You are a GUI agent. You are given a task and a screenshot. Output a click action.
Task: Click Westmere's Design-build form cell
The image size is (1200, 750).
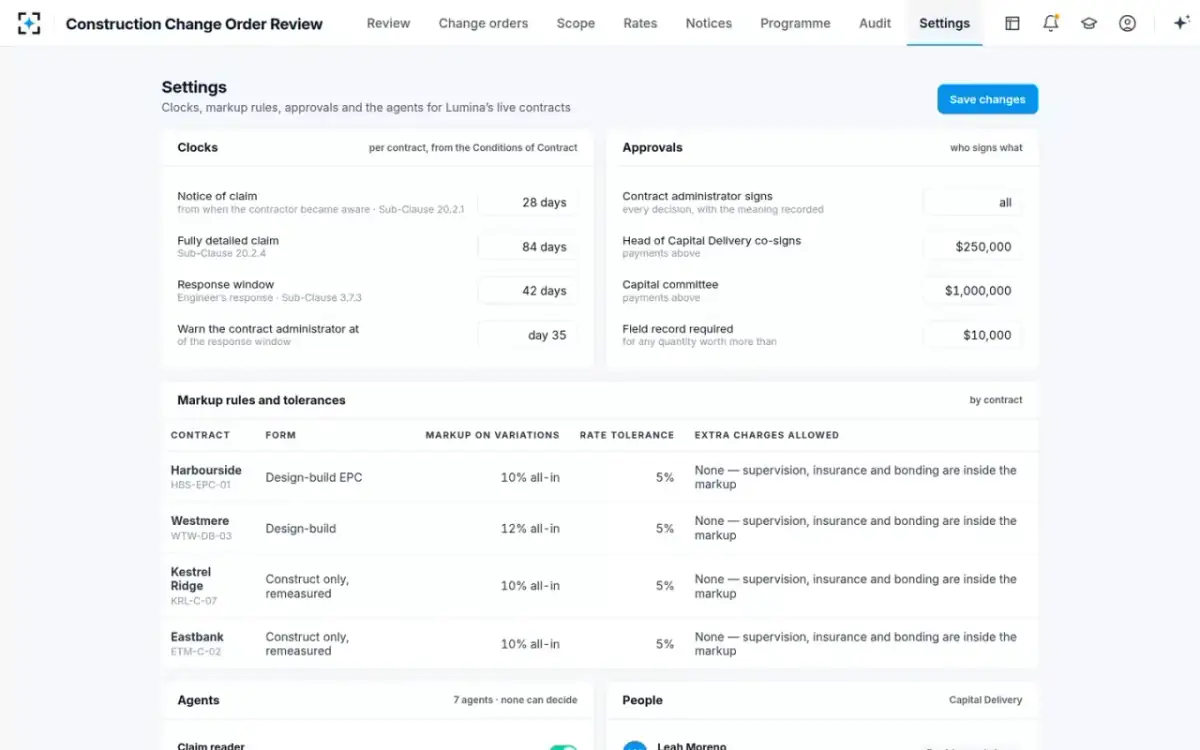click(x=301, y=528)
